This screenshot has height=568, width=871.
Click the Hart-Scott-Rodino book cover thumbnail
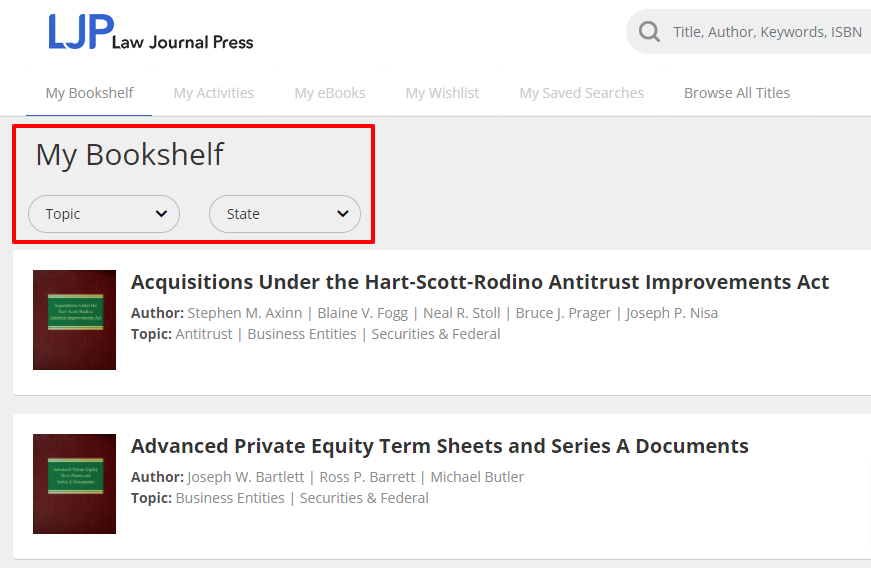[x=74, y=320]
